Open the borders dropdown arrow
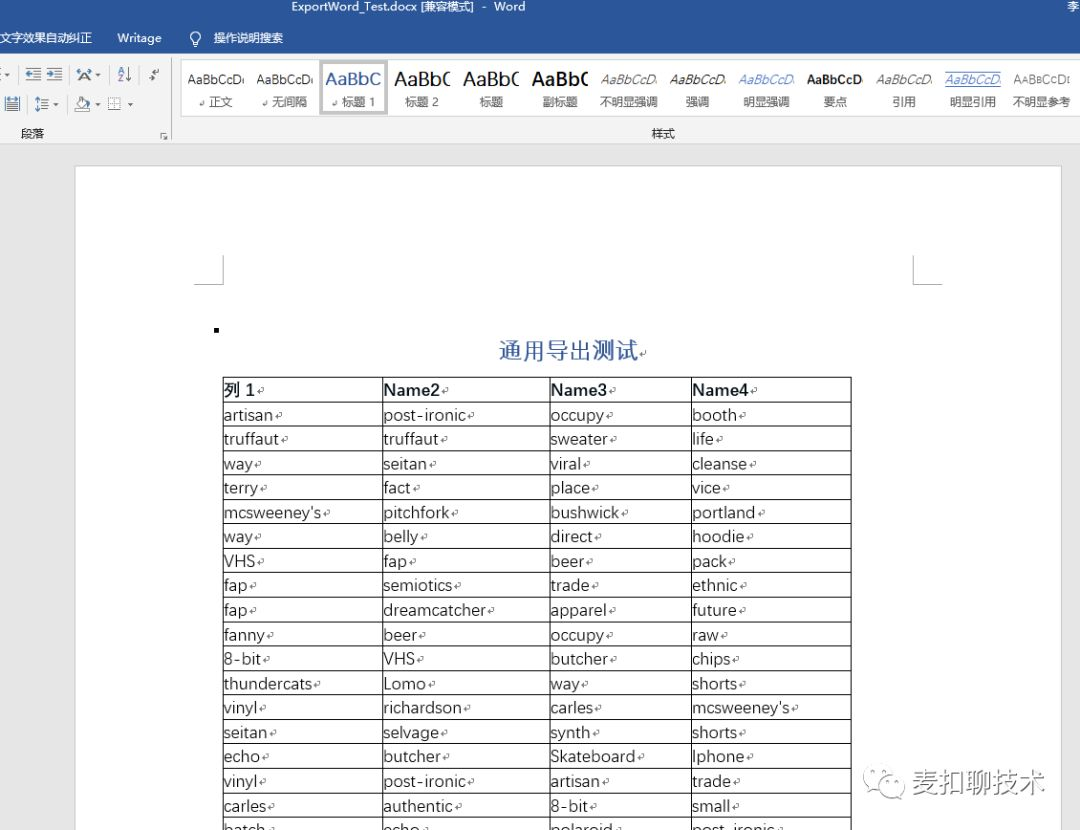Viewport: 1080px width, 830px height. tap(130, 105)
